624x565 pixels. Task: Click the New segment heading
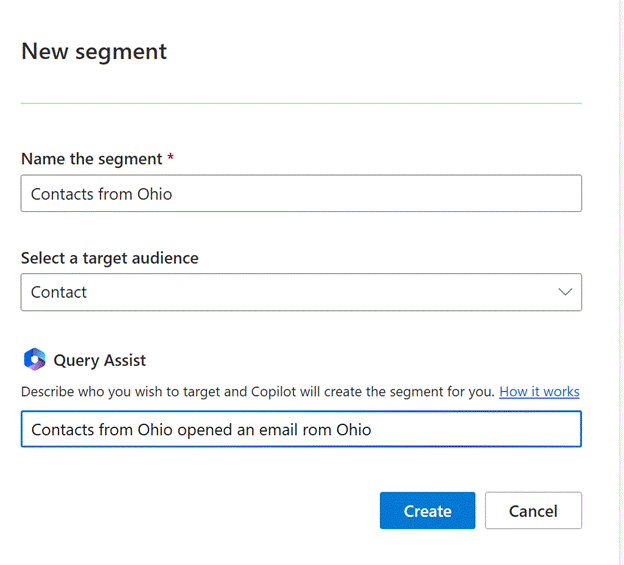(x=94, y=52)
